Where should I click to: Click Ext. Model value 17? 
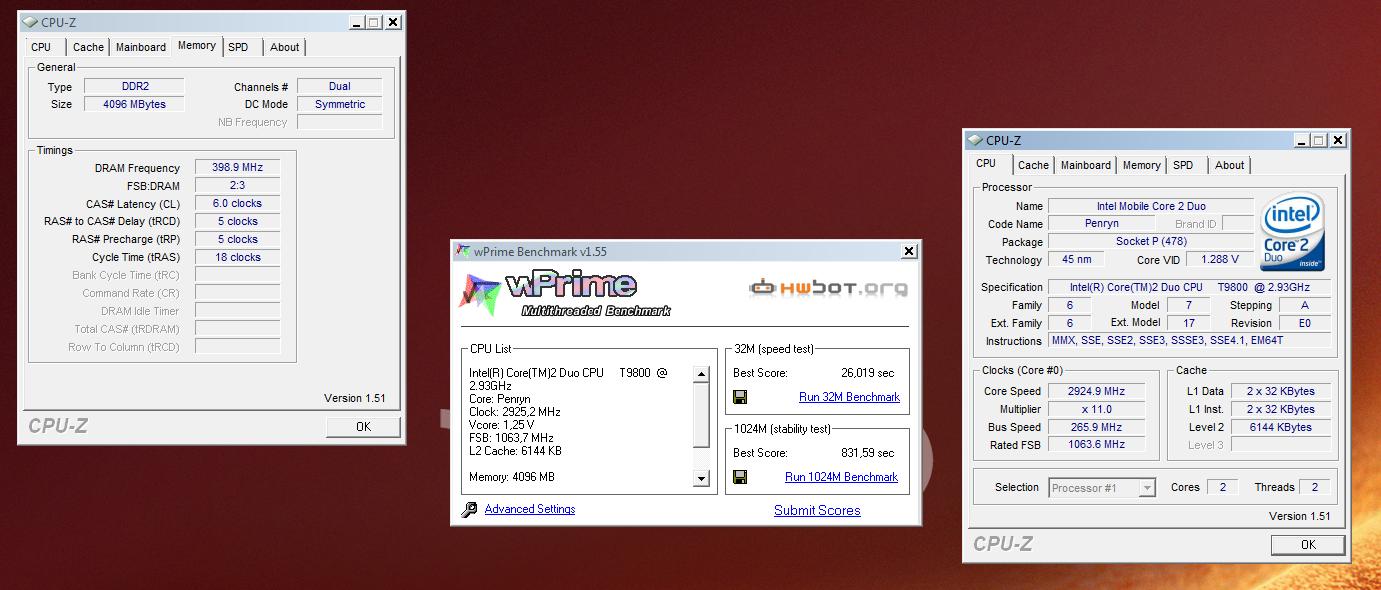click(x=1189, y=323)
